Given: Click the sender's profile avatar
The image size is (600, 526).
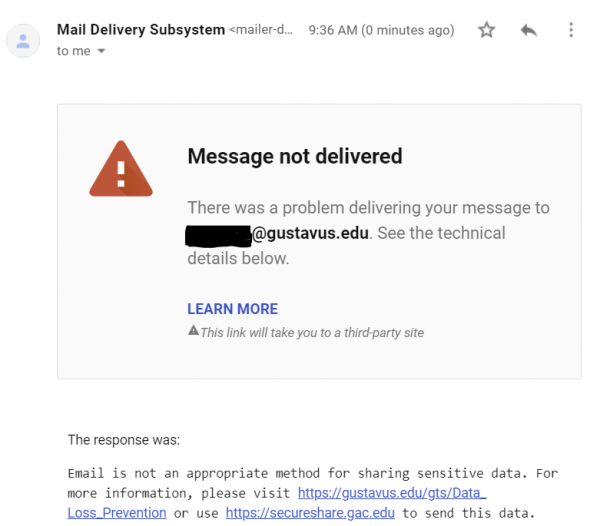Looking at the screenshot, I should click(x=23, y=41).
